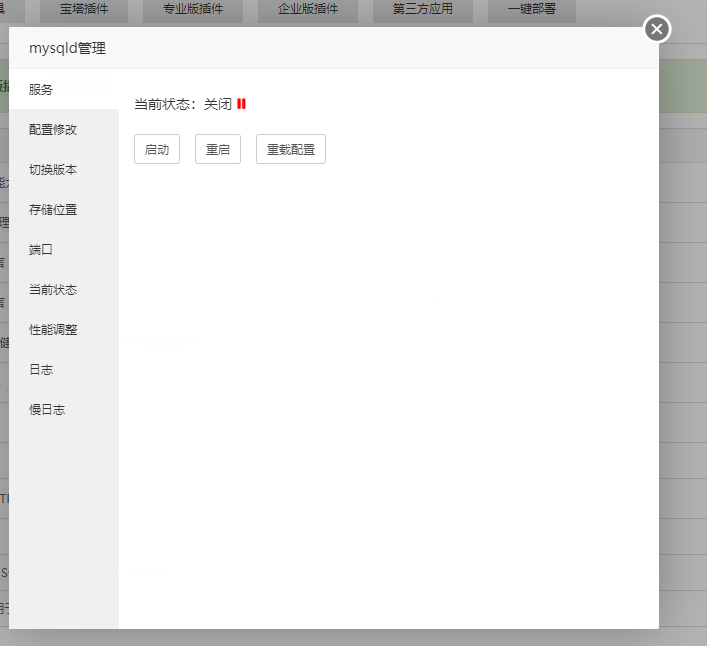707x646 pixels.
Task: Click the 重启 button
Action: point(218,149)
